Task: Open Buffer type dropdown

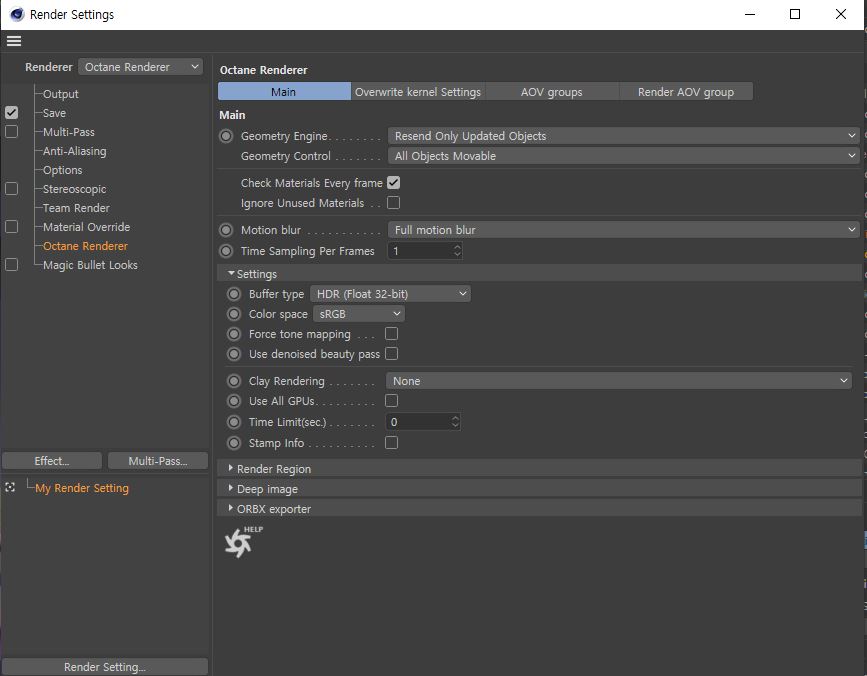Action: 390,294
